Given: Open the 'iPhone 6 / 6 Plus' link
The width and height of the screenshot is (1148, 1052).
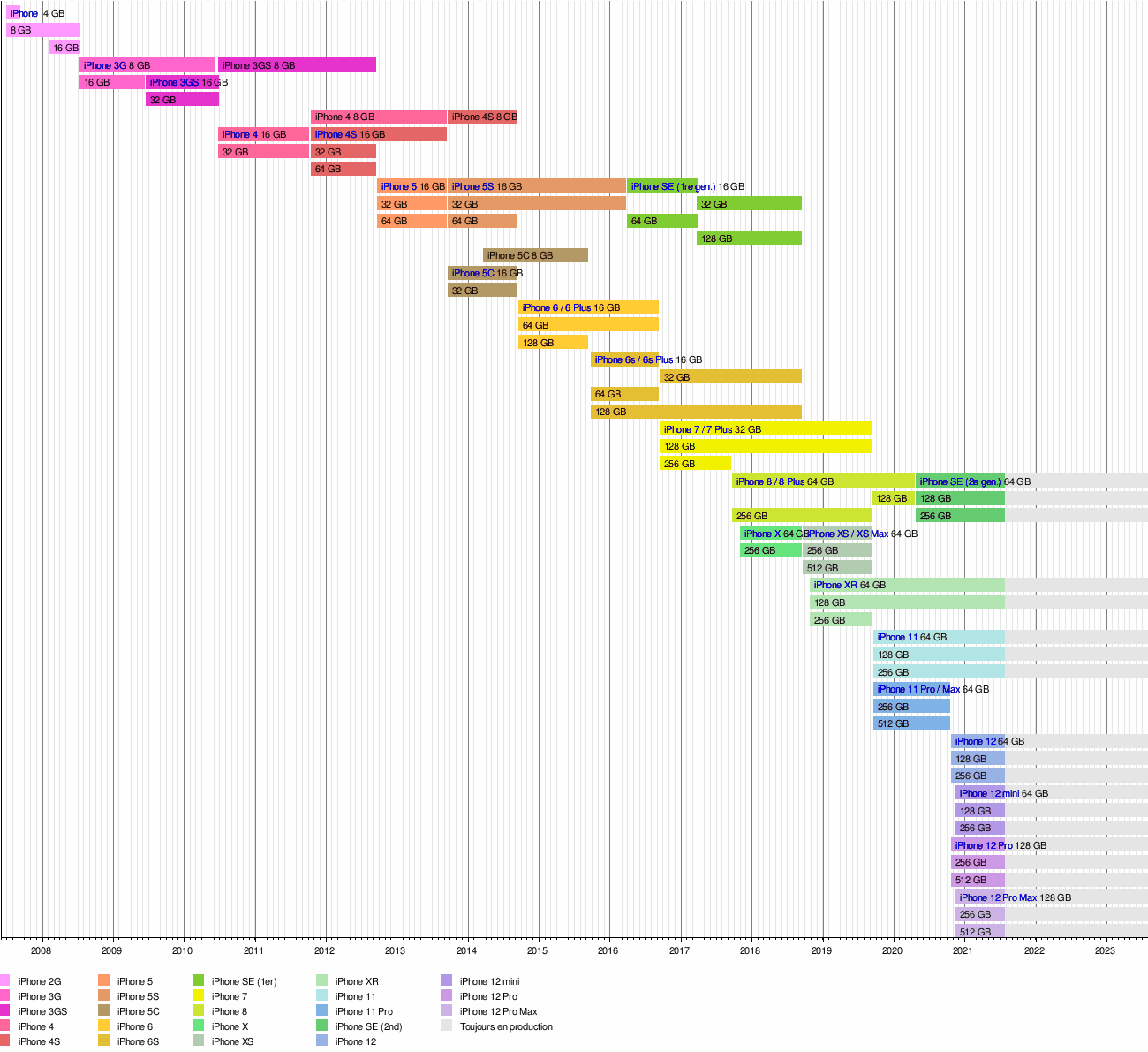Looking at the screenshot, I should tap(556, 307).
